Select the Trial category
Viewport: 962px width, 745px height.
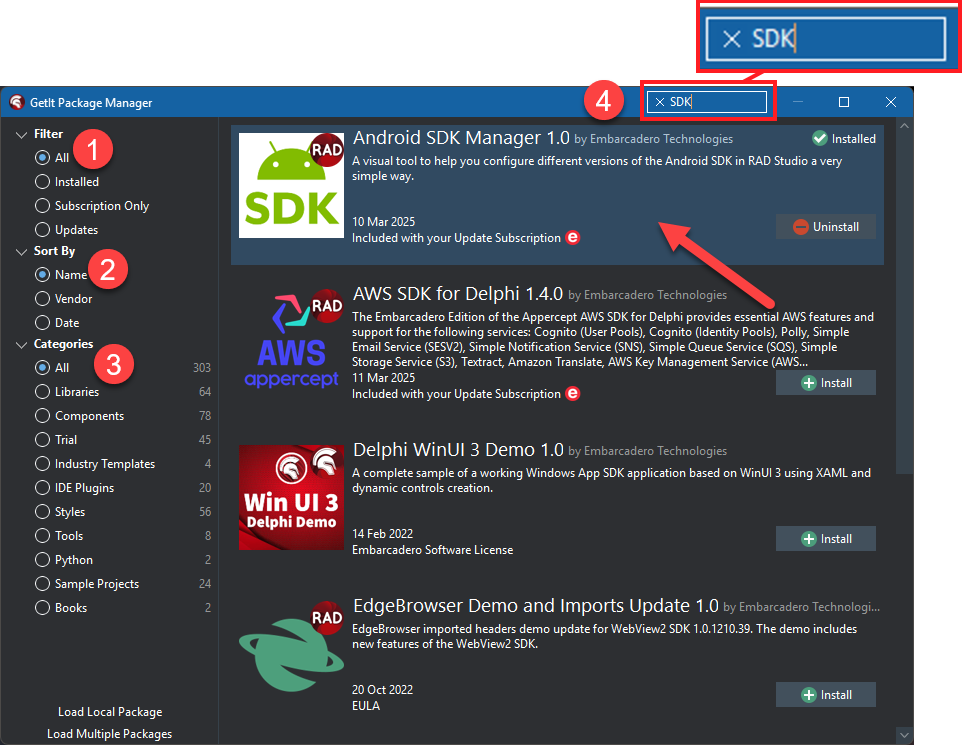click(x=56, y=439)
